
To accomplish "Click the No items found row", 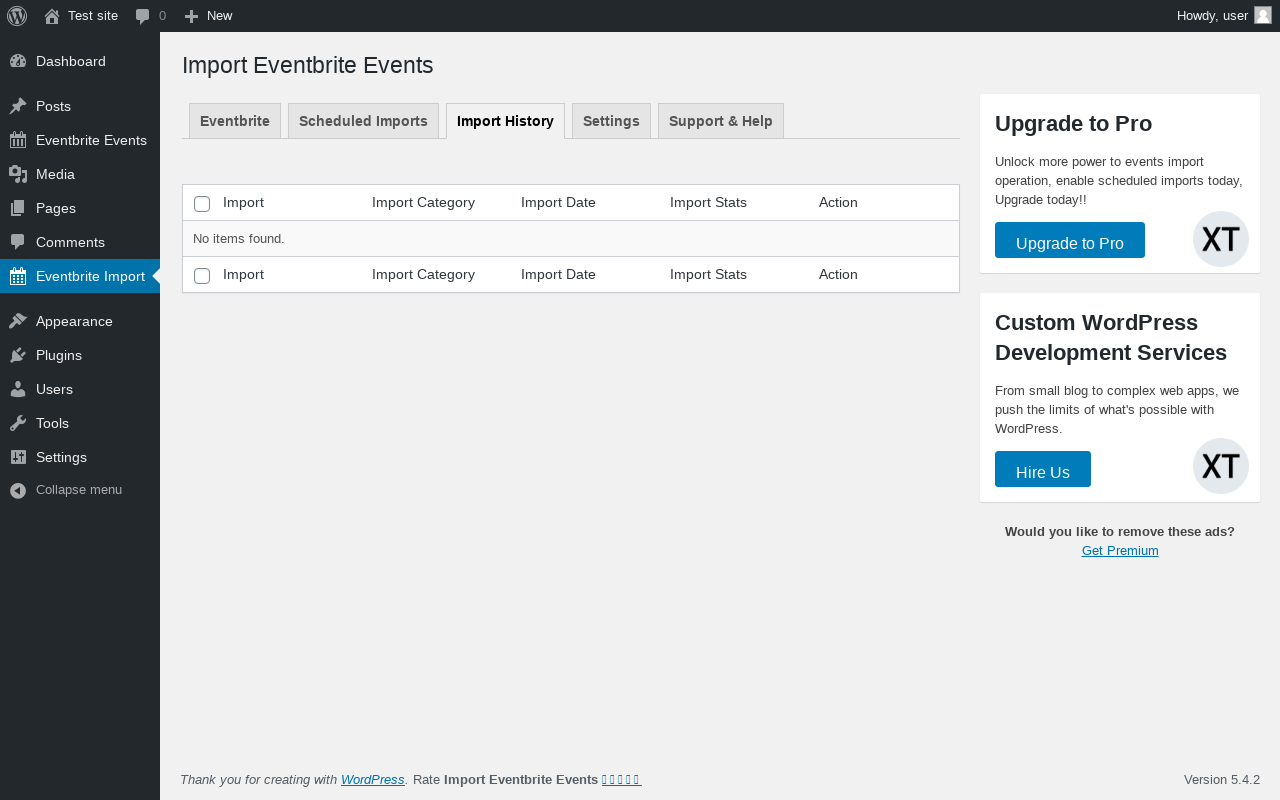I will pyautogui.click(x=571, y=238).
